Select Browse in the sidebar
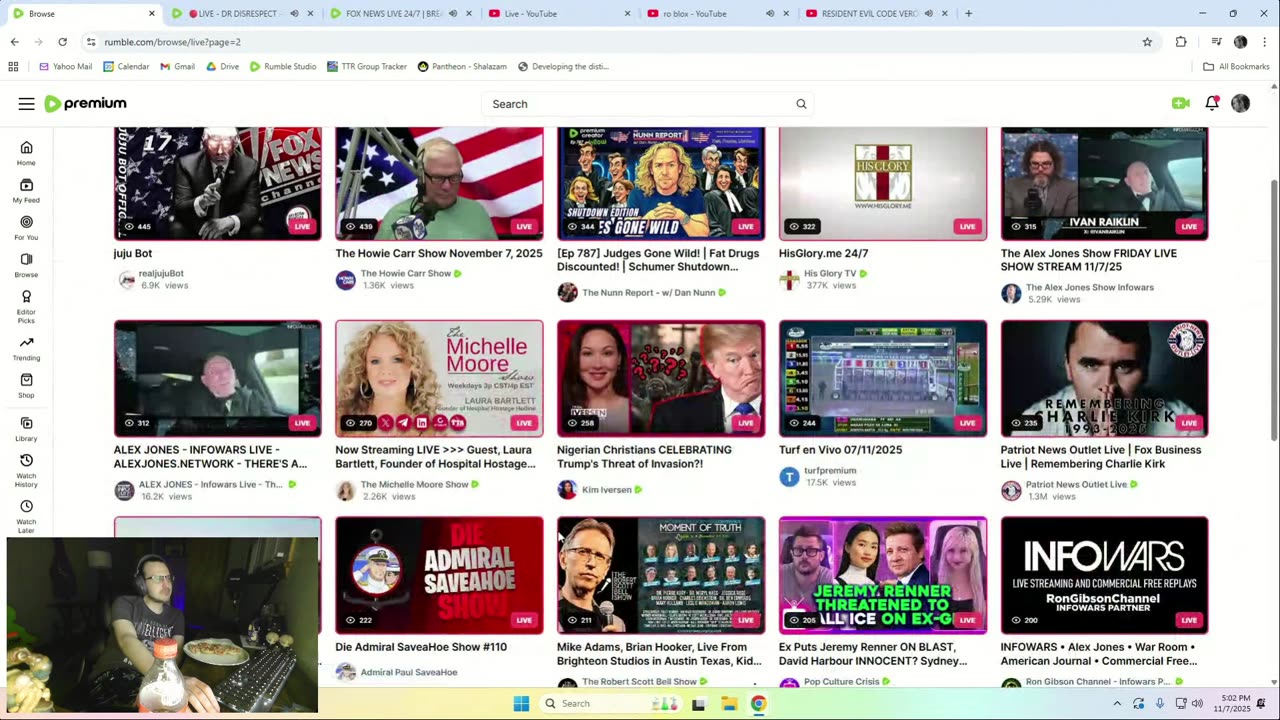 coord(26,265)
